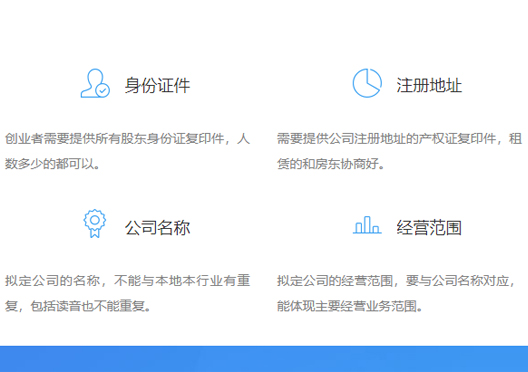Screen dimensions: 528x372
Task: Select the 注册地址 heading
Action: pyautogui.click(x=429, y=85)
